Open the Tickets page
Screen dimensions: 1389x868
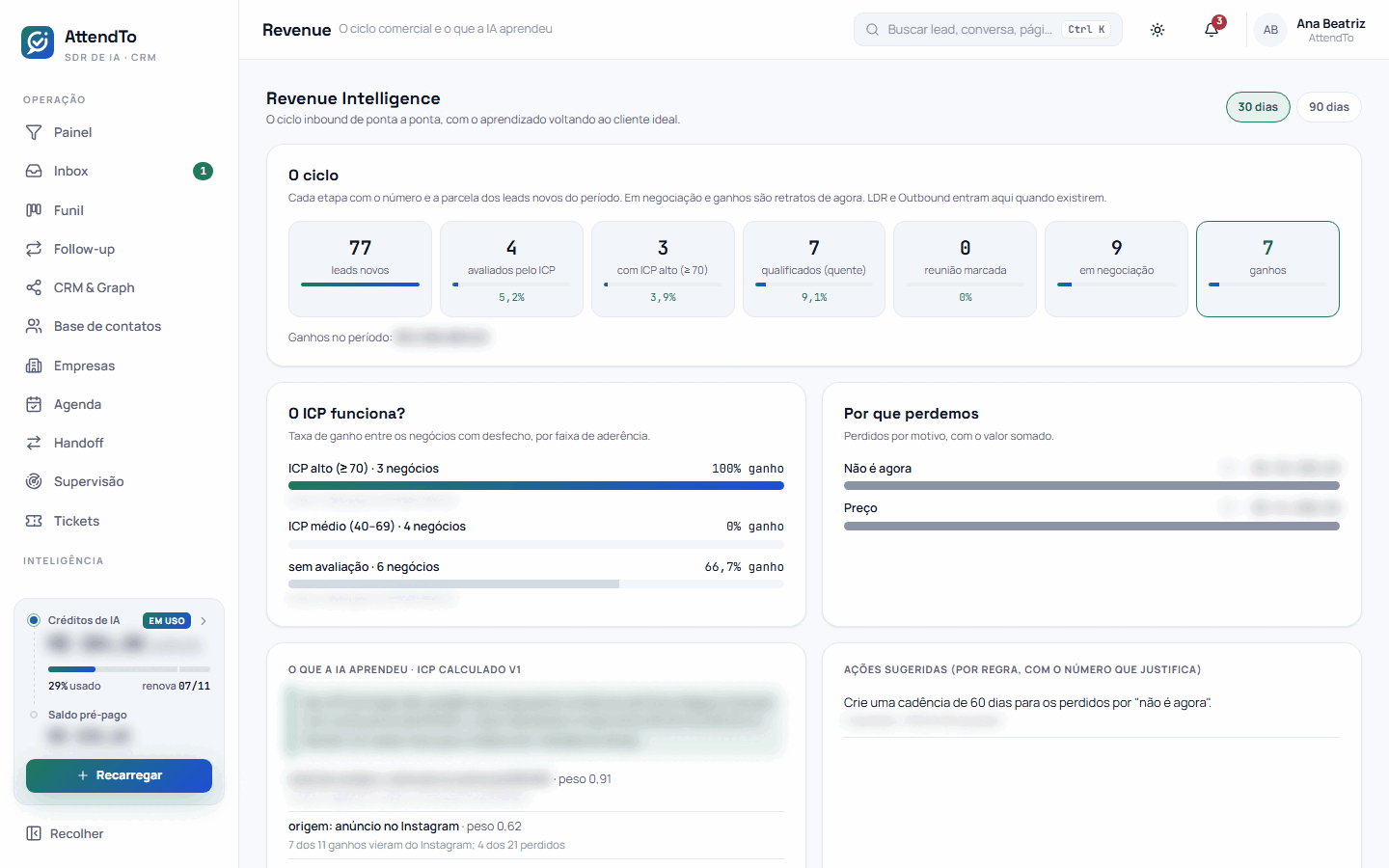pos(120,521)
